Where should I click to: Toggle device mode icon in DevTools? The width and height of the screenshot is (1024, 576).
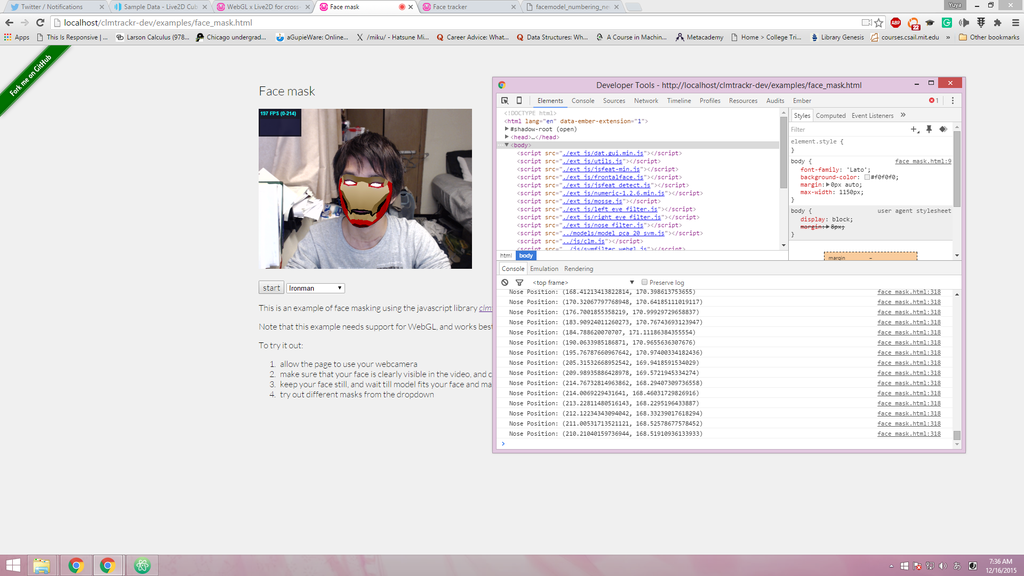click(x=519, y=101)
